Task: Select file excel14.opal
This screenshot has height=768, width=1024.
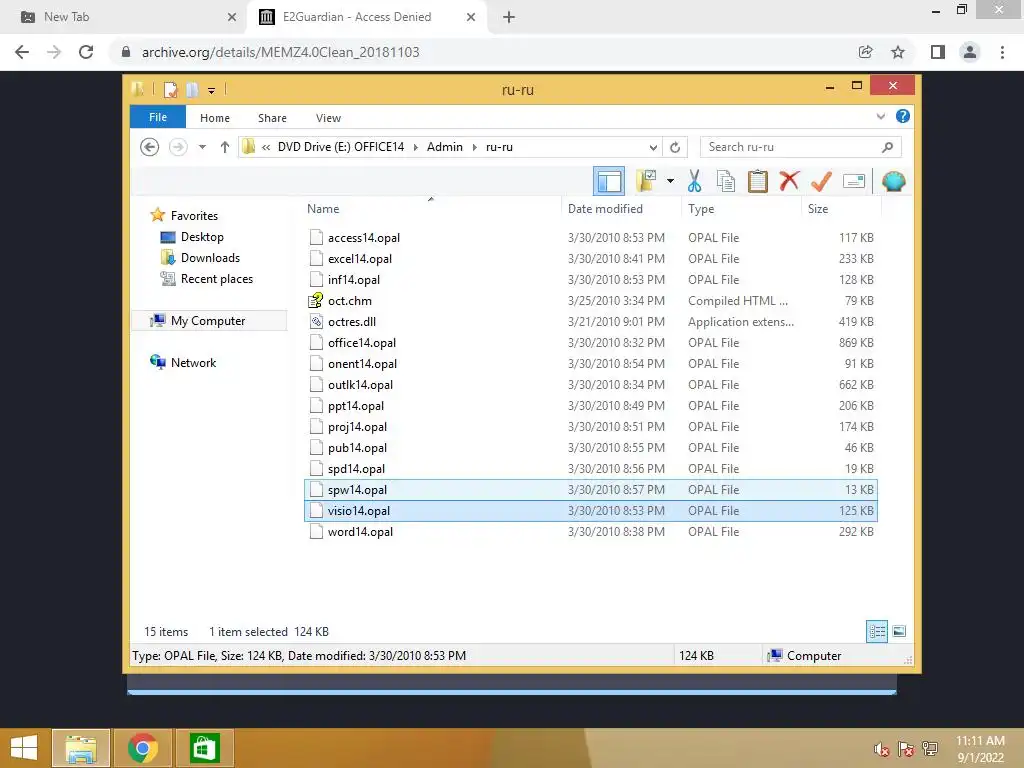Action: tap(590, 259)
